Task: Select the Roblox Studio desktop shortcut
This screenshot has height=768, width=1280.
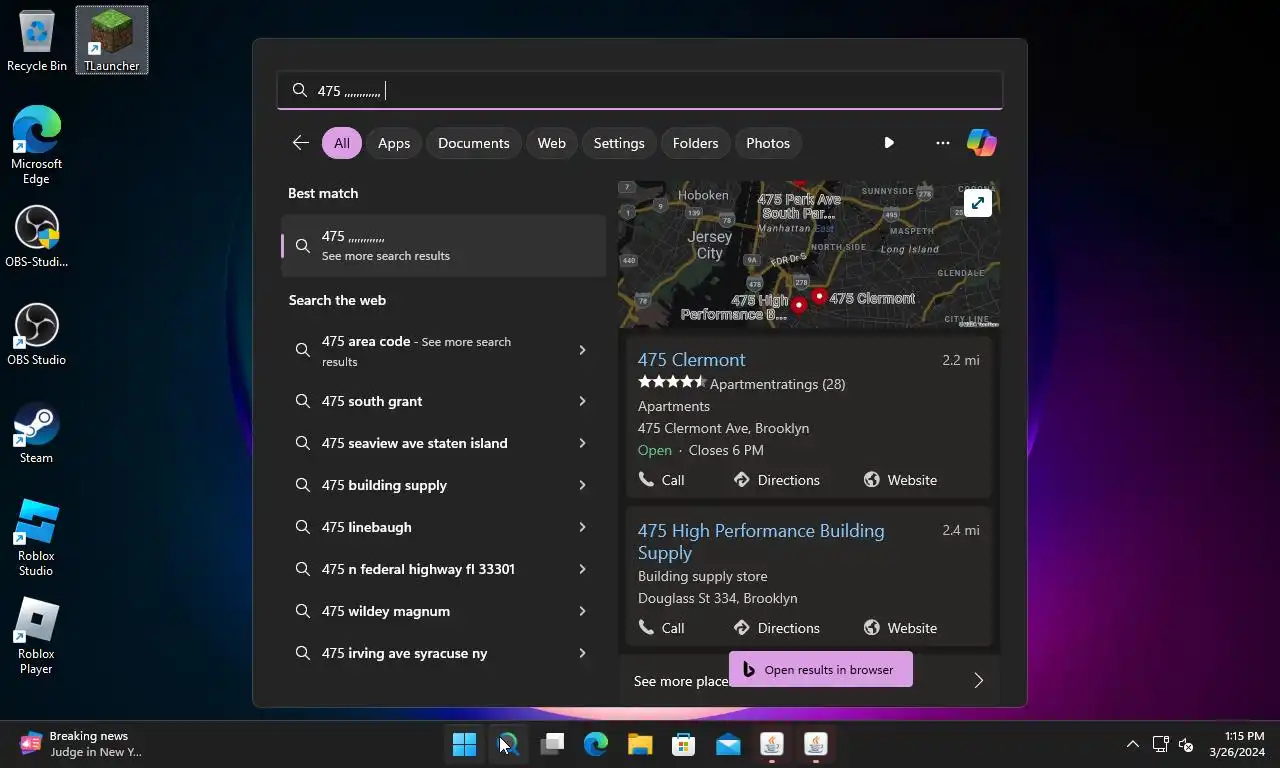Action: pyautogui.click(x=37, y=538)
